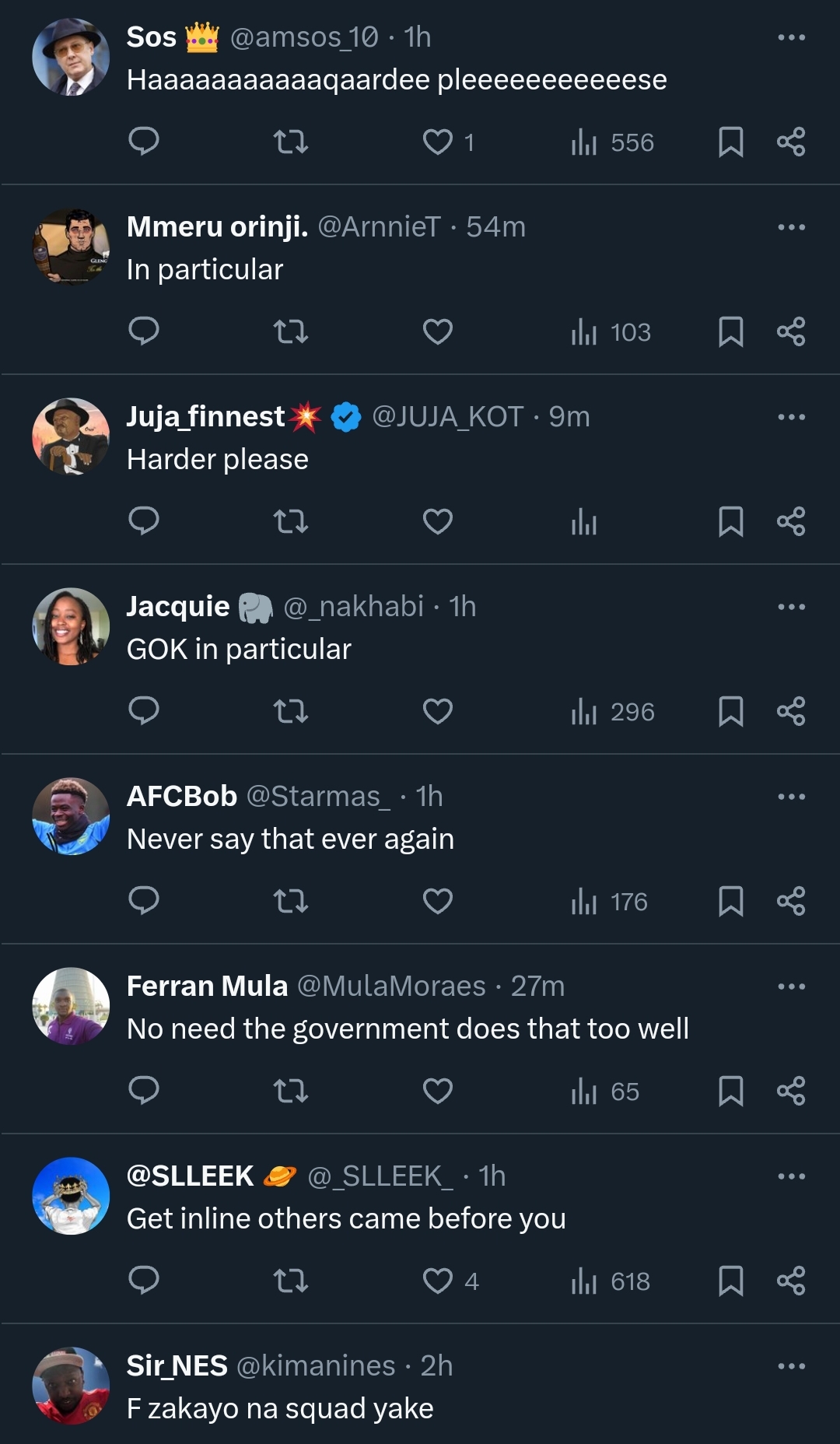Repost AFCBob's tweet
840x1444 pixels.
click(291, 901)
